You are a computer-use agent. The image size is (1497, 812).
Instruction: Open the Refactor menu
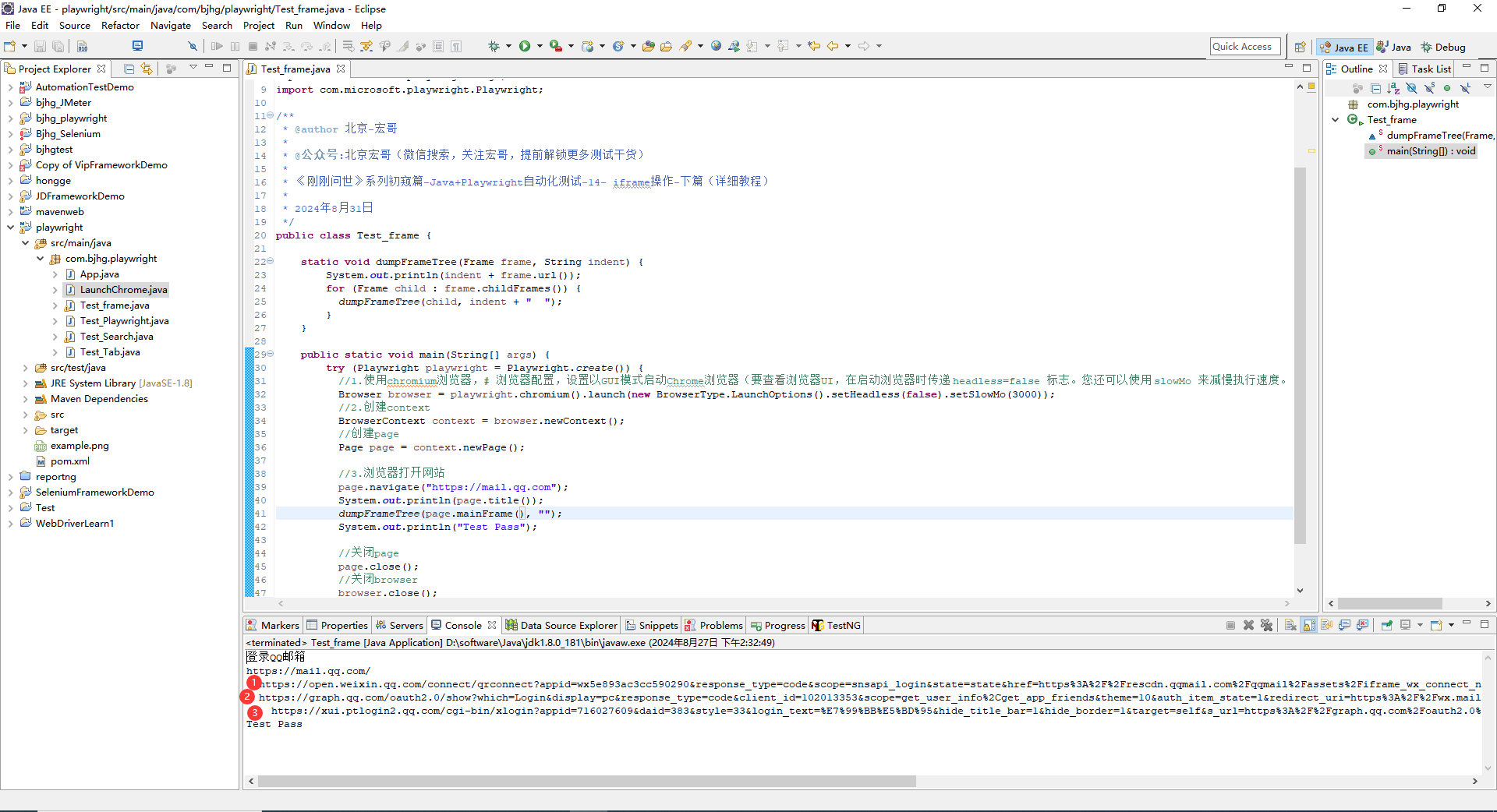(120, 26)
